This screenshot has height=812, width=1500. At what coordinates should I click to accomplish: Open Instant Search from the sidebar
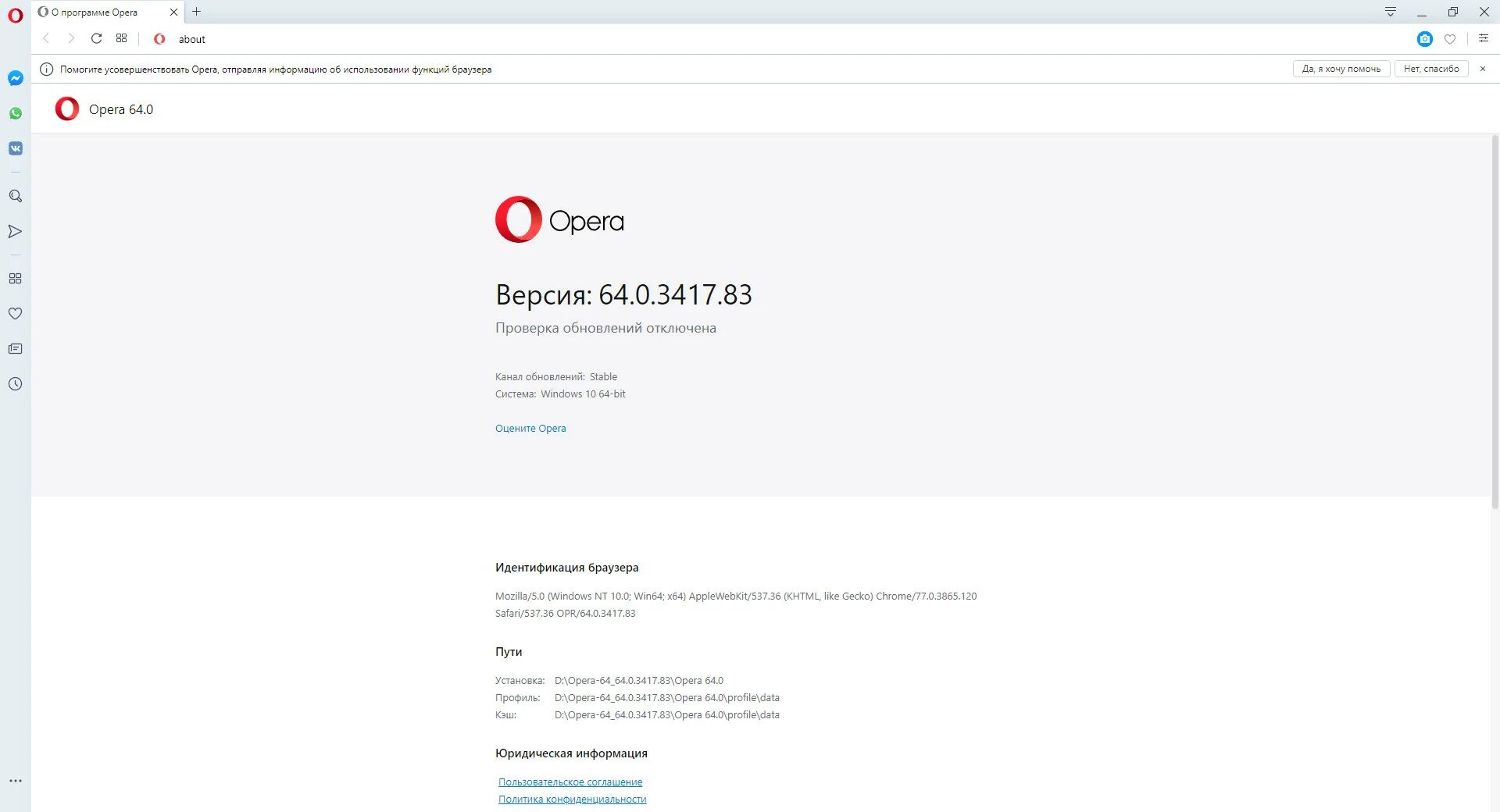pos(16,196)
